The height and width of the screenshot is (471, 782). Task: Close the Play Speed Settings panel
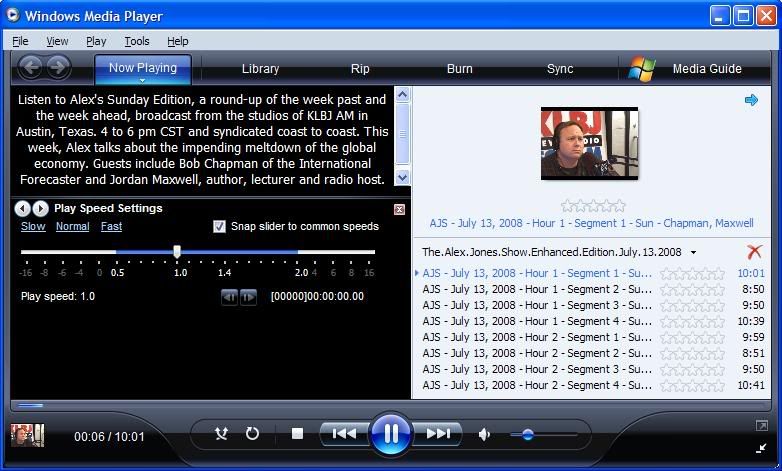[399, 210]
